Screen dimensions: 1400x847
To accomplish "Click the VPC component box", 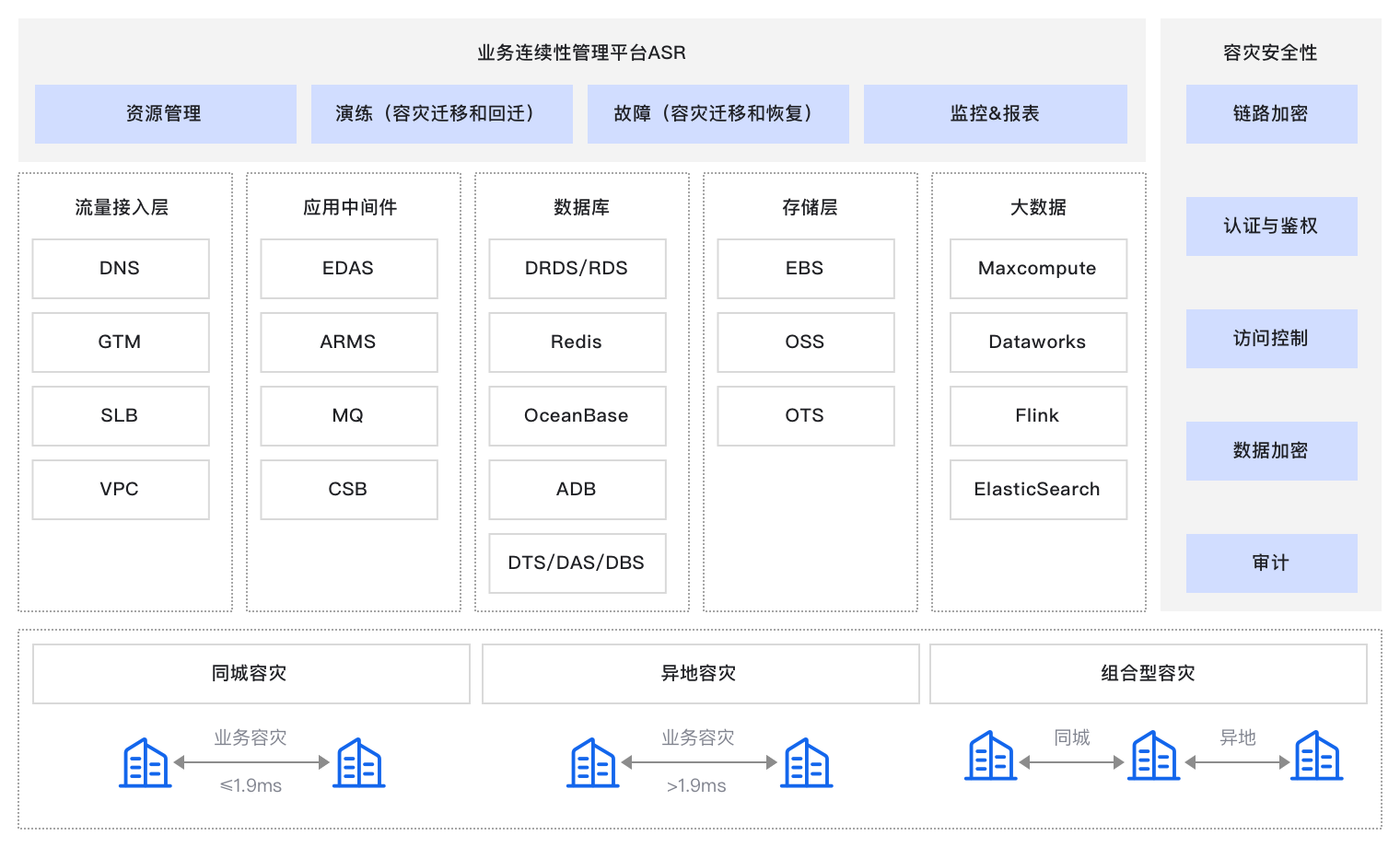I will 121,490.
